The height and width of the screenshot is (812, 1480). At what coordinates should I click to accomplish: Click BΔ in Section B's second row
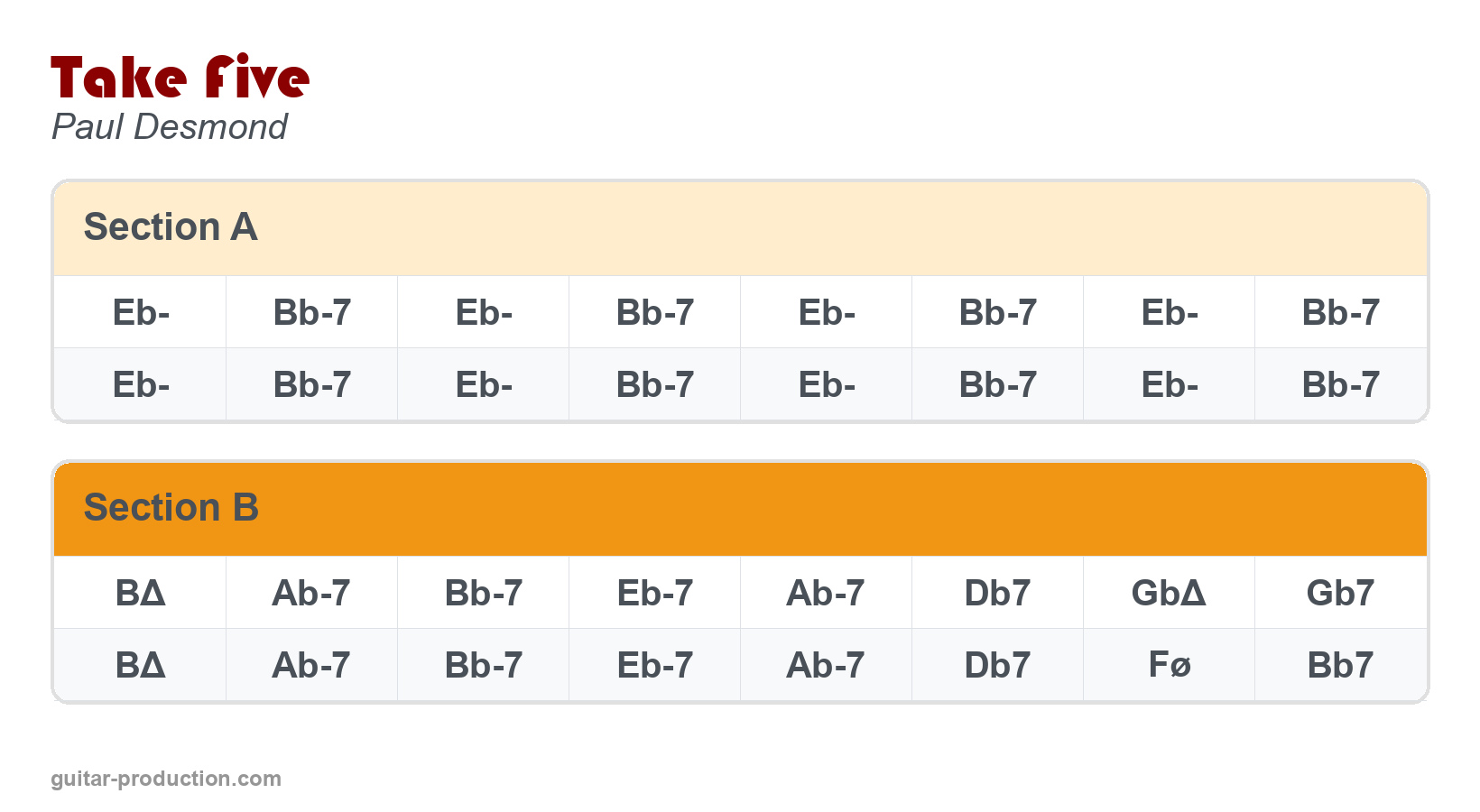(140, 665)
